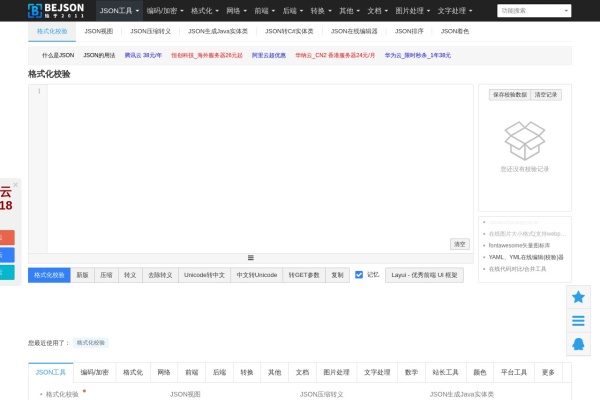This screenshot has width=600, height=400.
Task: Open the fontawesome矢量图标库 link
Action: click(x=518, y=245)
